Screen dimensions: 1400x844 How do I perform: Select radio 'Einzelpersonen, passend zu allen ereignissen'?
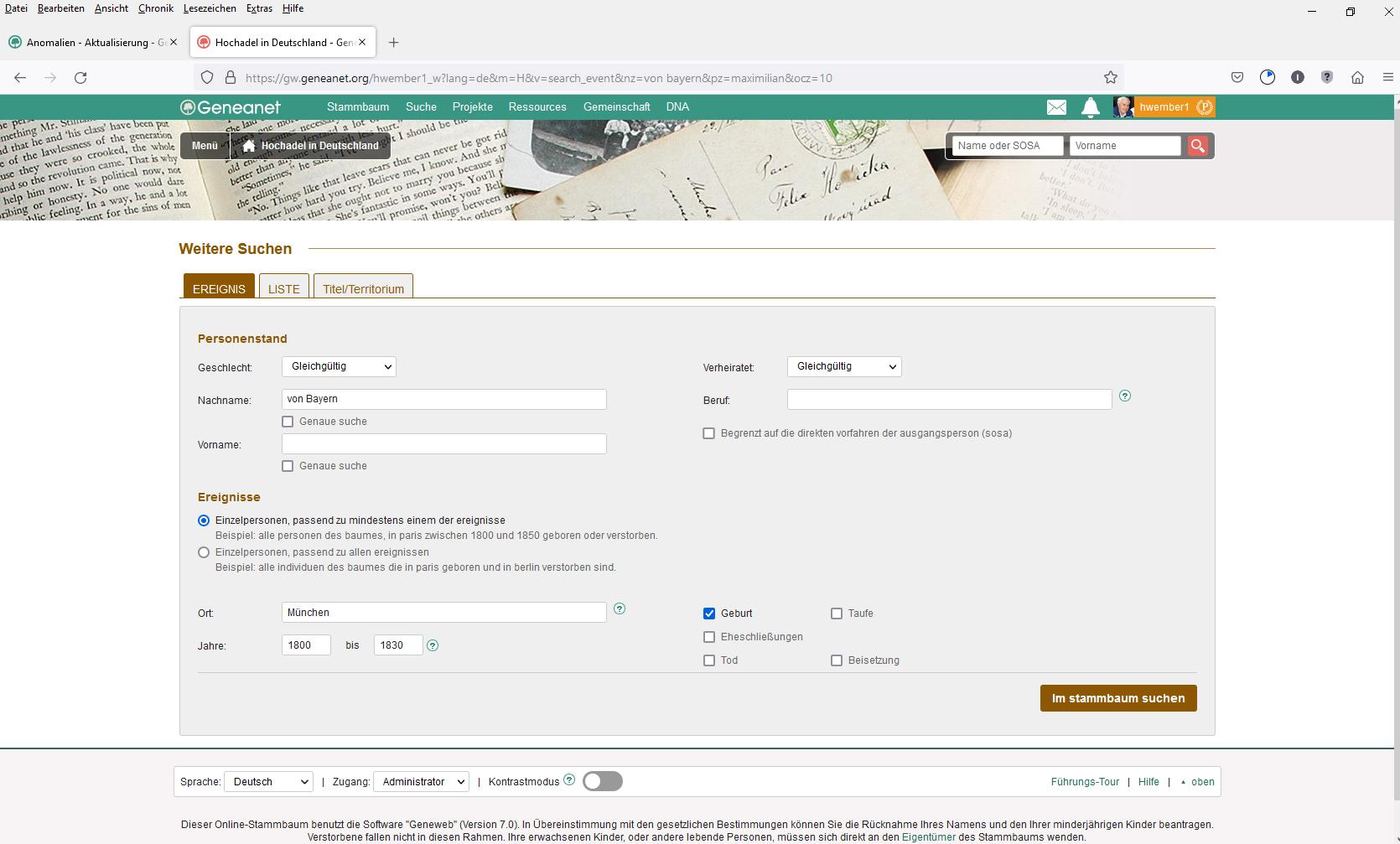point(204,552)
